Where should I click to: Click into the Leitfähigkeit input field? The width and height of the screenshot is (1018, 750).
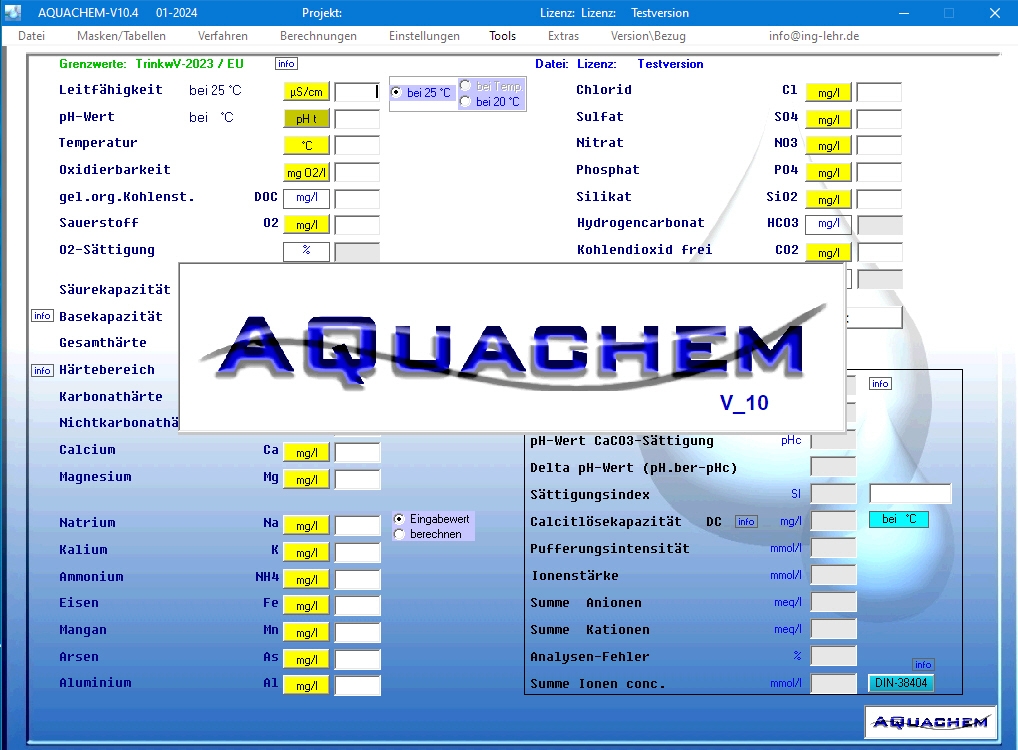click(x=357, y=92)
